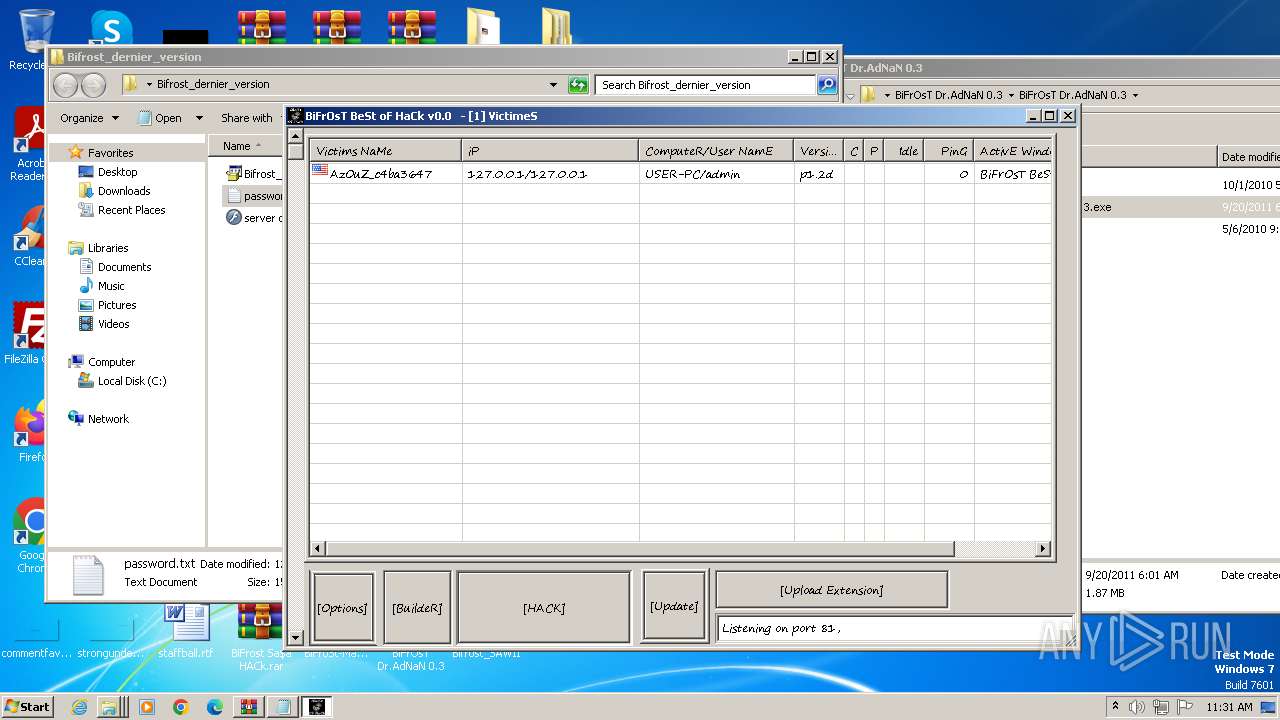Click the US flag icon of the victim
The width and height of the screenshot is (1280, 720).
tap(320, 172)
